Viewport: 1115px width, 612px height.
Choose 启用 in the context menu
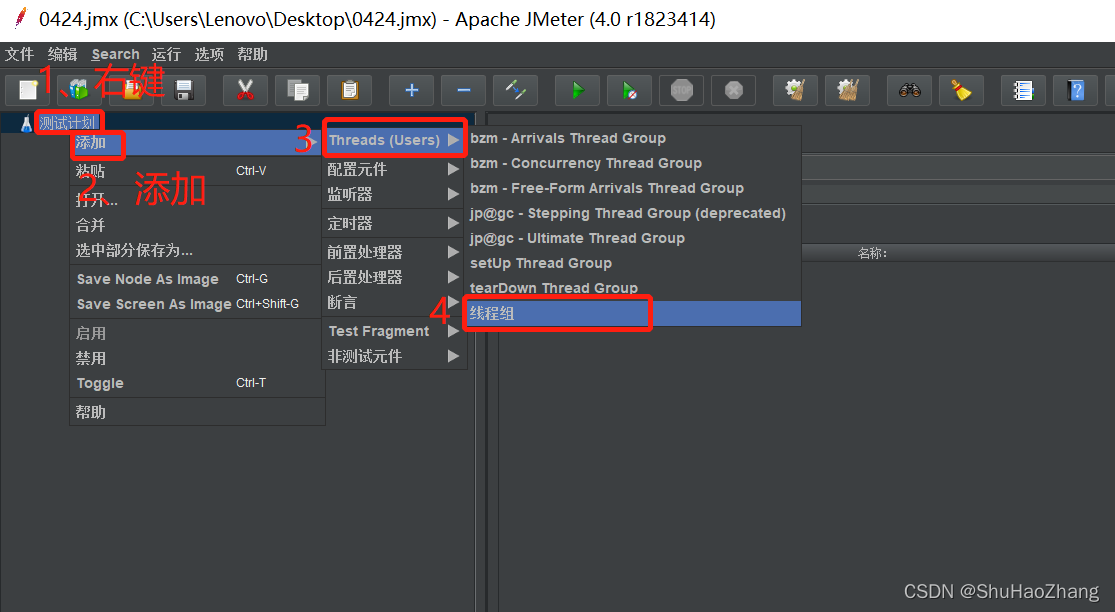pos(197,333)
